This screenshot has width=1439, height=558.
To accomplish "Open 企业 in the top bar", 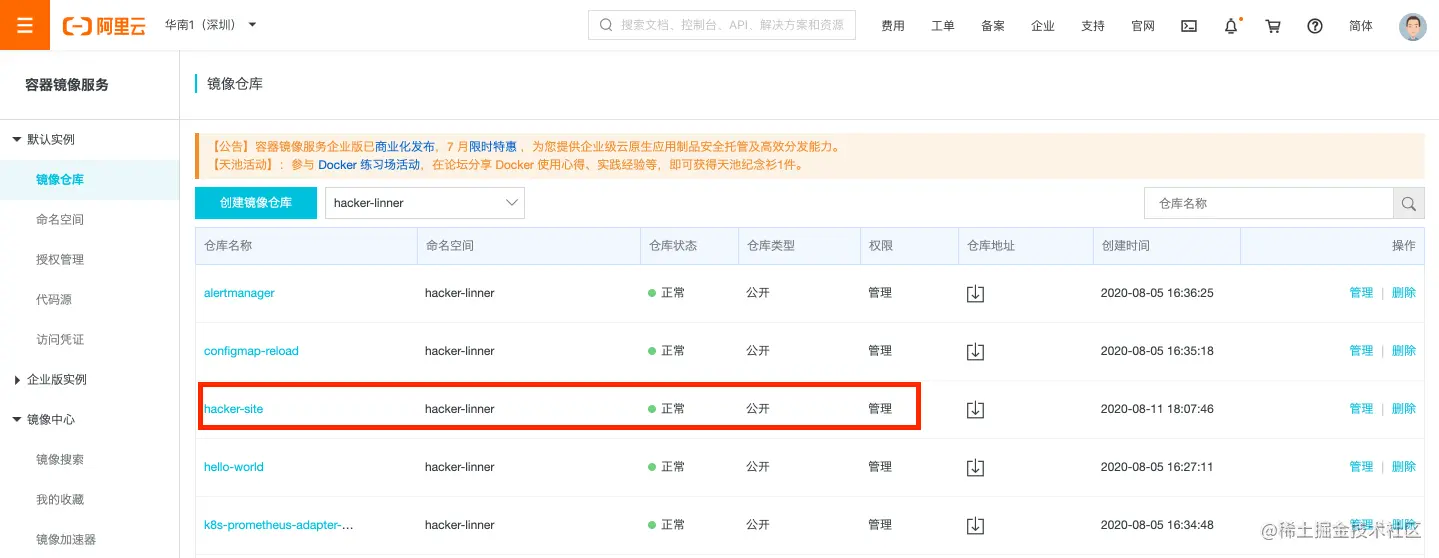I will (1043, 26).
